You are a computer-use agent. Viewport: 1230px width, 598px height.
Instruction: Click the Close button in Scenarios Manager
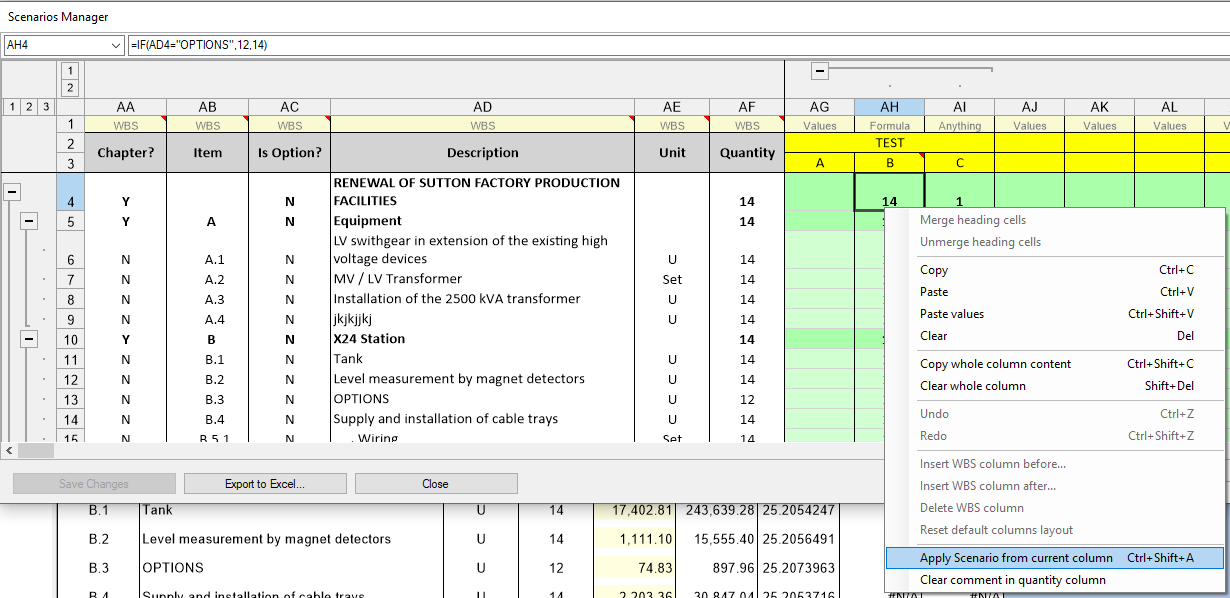coord(435,484)
